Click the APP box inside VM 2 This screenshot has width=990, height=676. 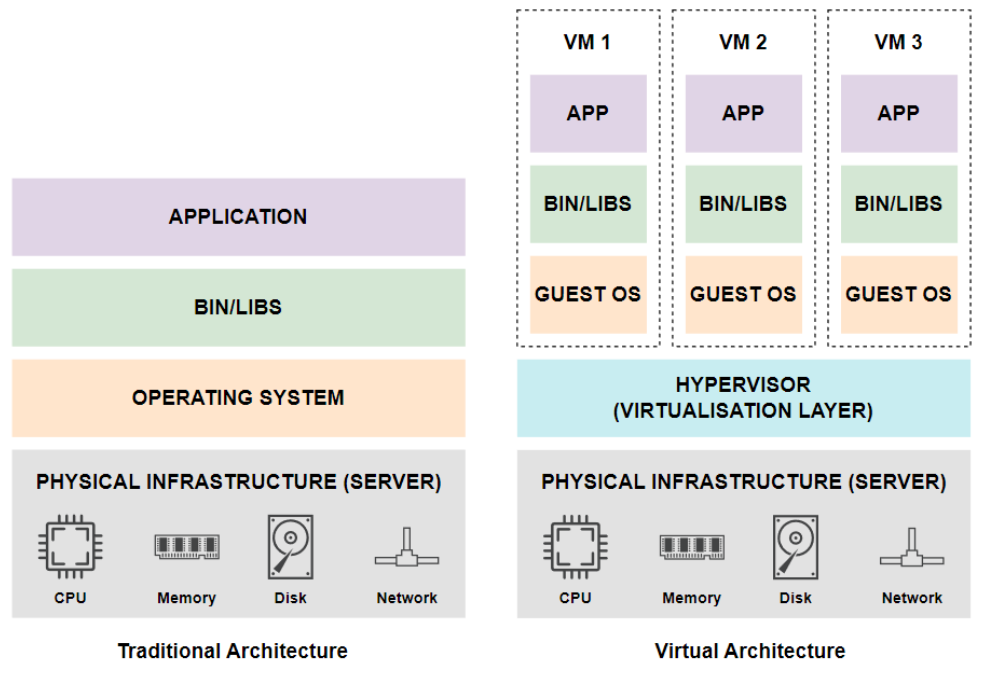pos(744,114)
